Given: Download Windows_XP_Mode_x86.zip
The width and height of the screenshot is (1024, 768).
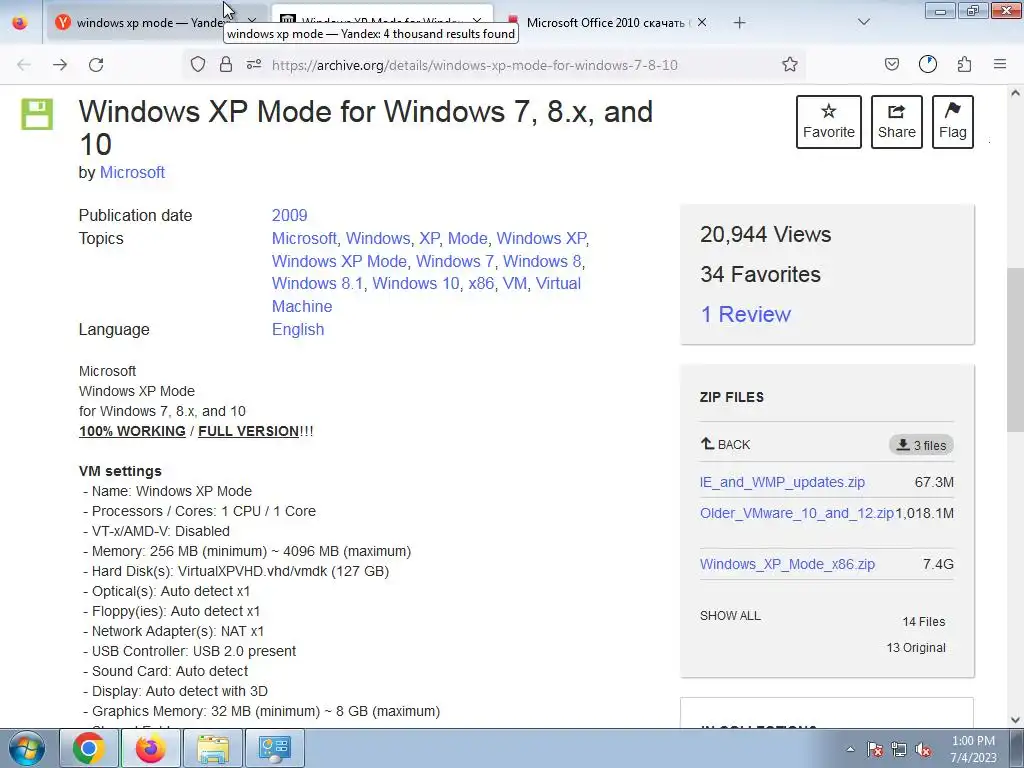Looking at the screenshot, I should [787, 564].
